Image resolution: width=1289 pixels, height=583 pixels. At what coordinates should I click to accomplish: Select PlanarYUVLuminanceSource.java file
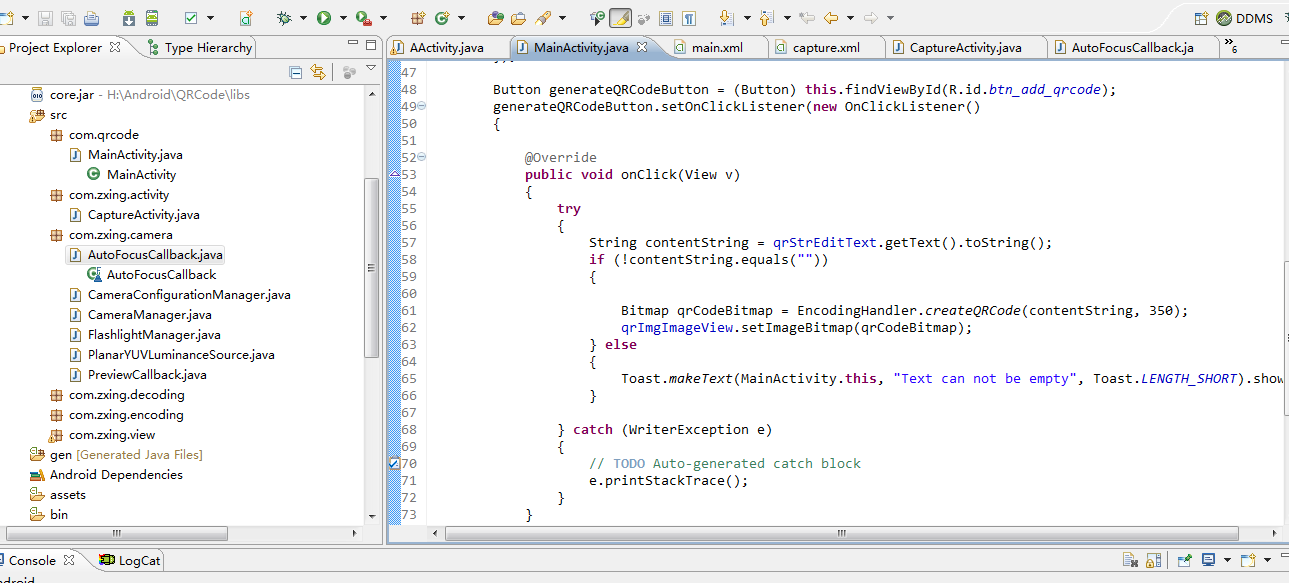pyautogui.click(x=181, y=355)
